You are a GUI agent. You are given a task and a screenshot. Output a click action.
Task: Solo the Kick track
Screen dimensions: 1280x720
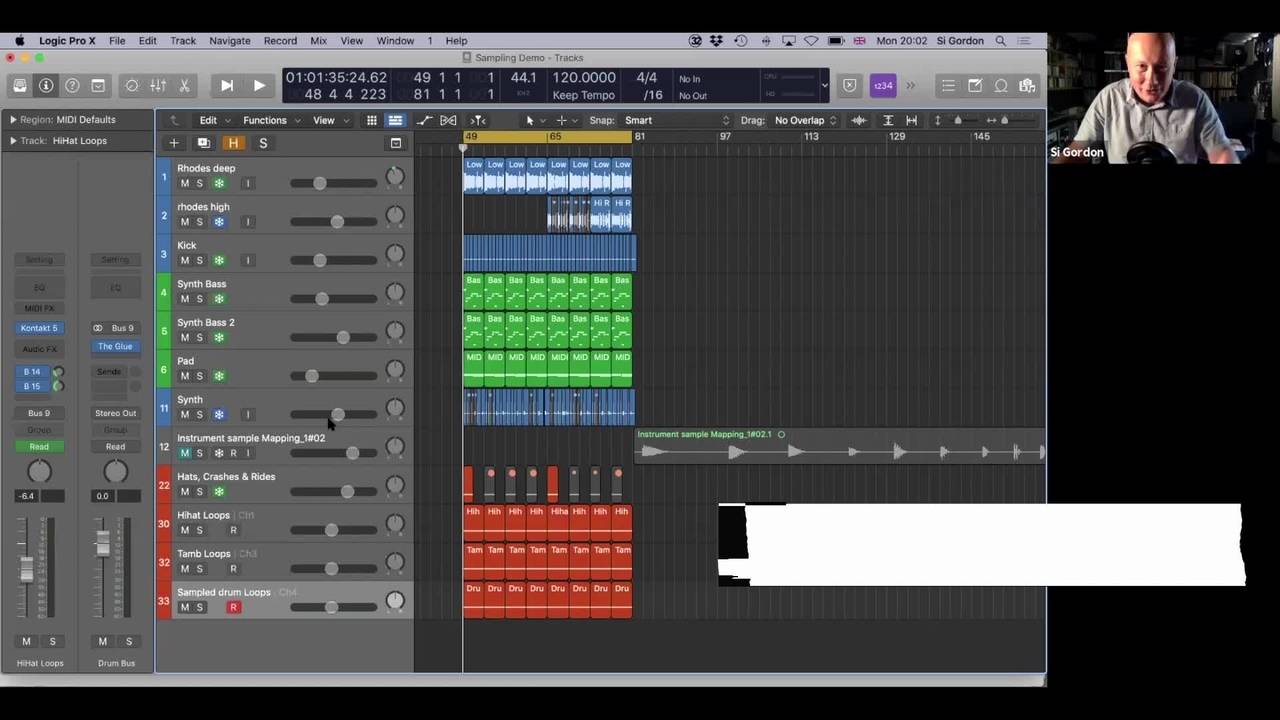199,260
